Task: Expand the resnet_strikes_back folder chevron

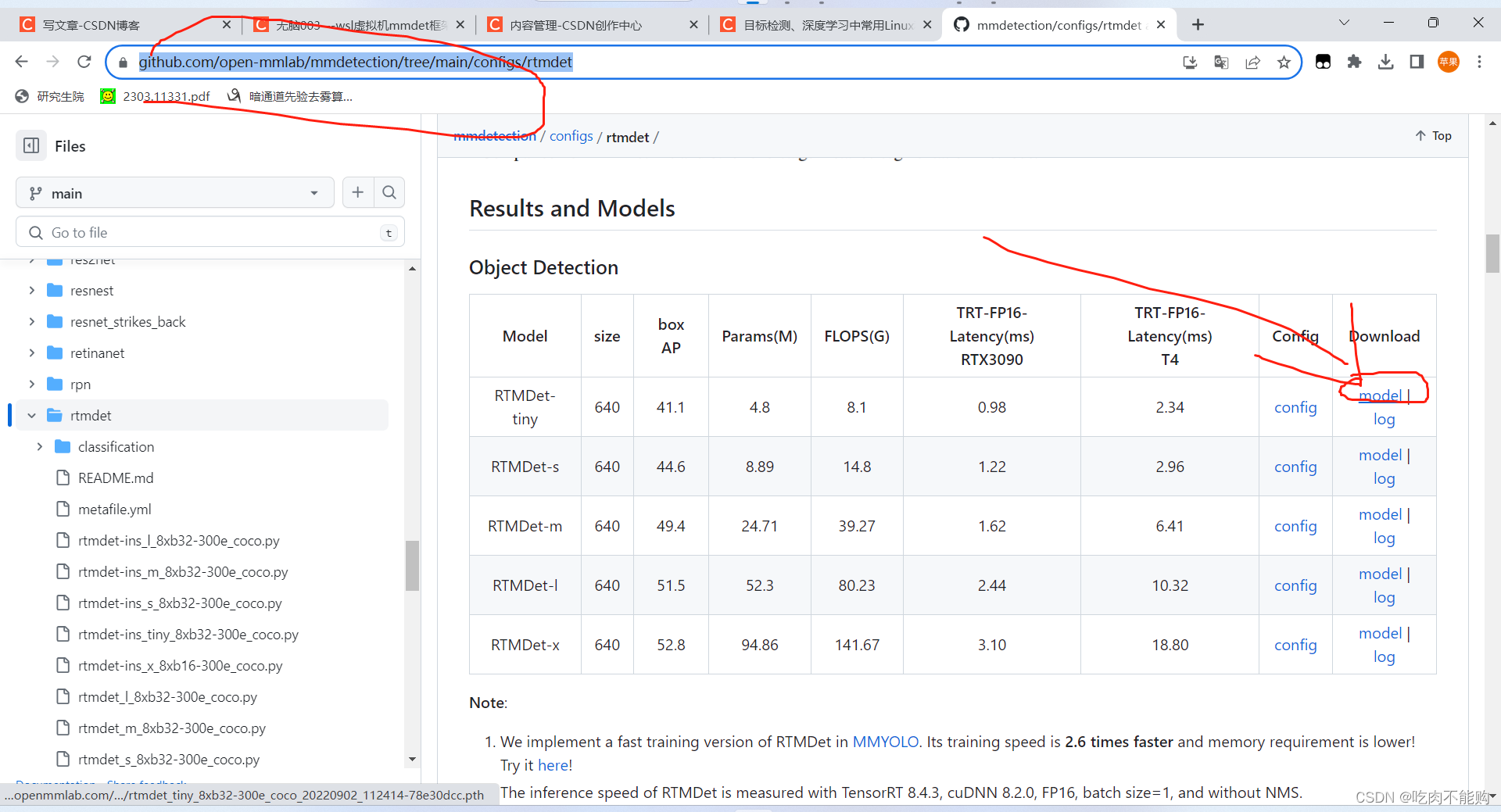Action: (x=31, y=321)
